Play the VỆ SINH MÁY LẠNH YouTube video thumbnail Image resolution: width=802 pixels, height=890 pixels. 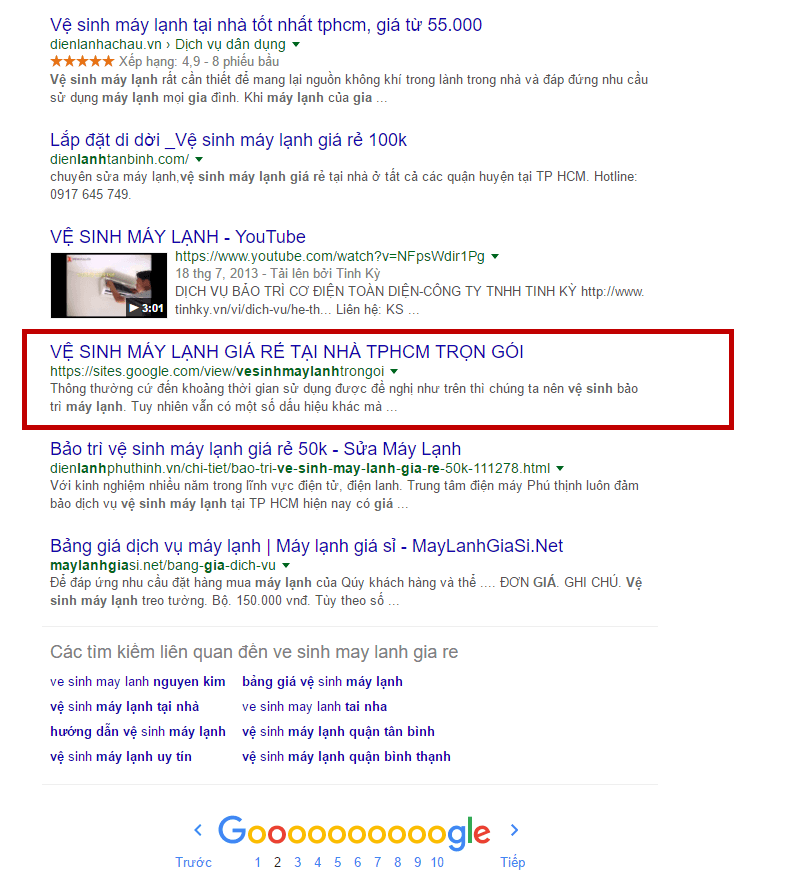pyautogui.click(x=108, y=285)
